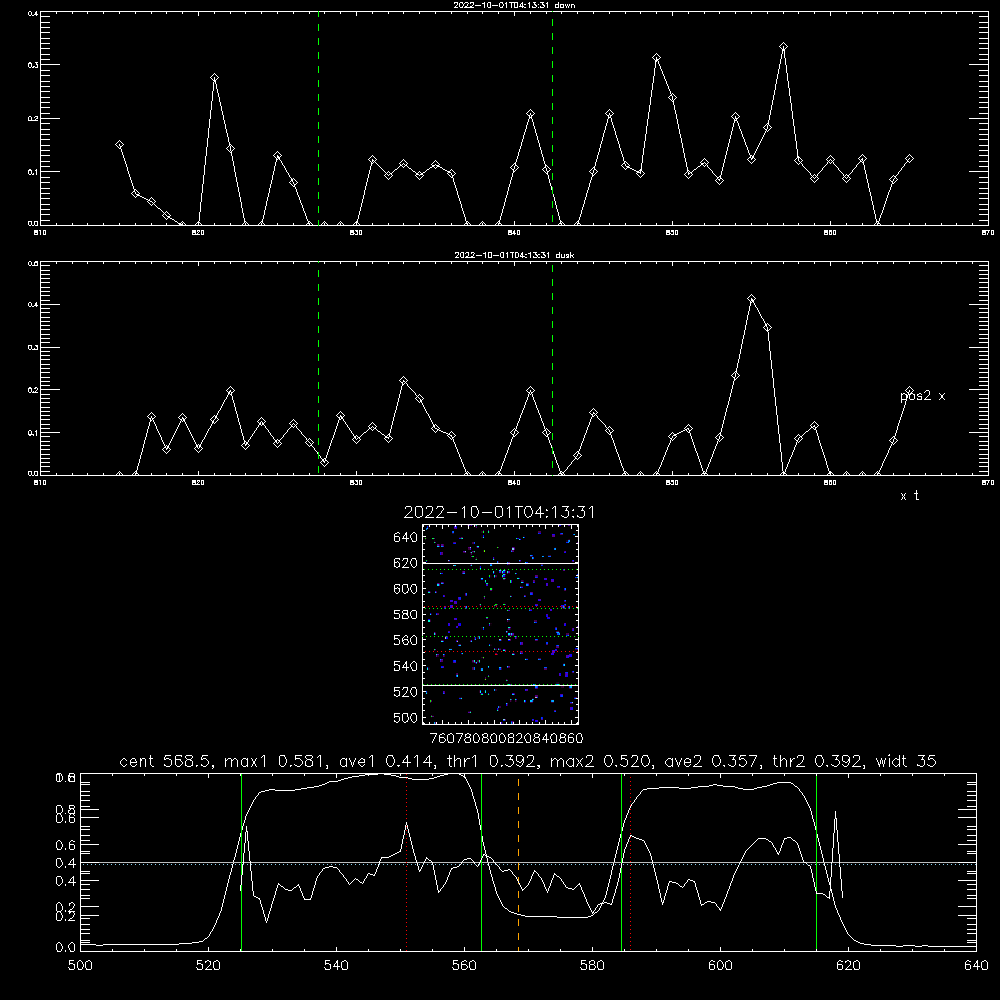Click the right green dashed line in dusk plot
Screen dimensions: 1000x1000
point(552,368)
